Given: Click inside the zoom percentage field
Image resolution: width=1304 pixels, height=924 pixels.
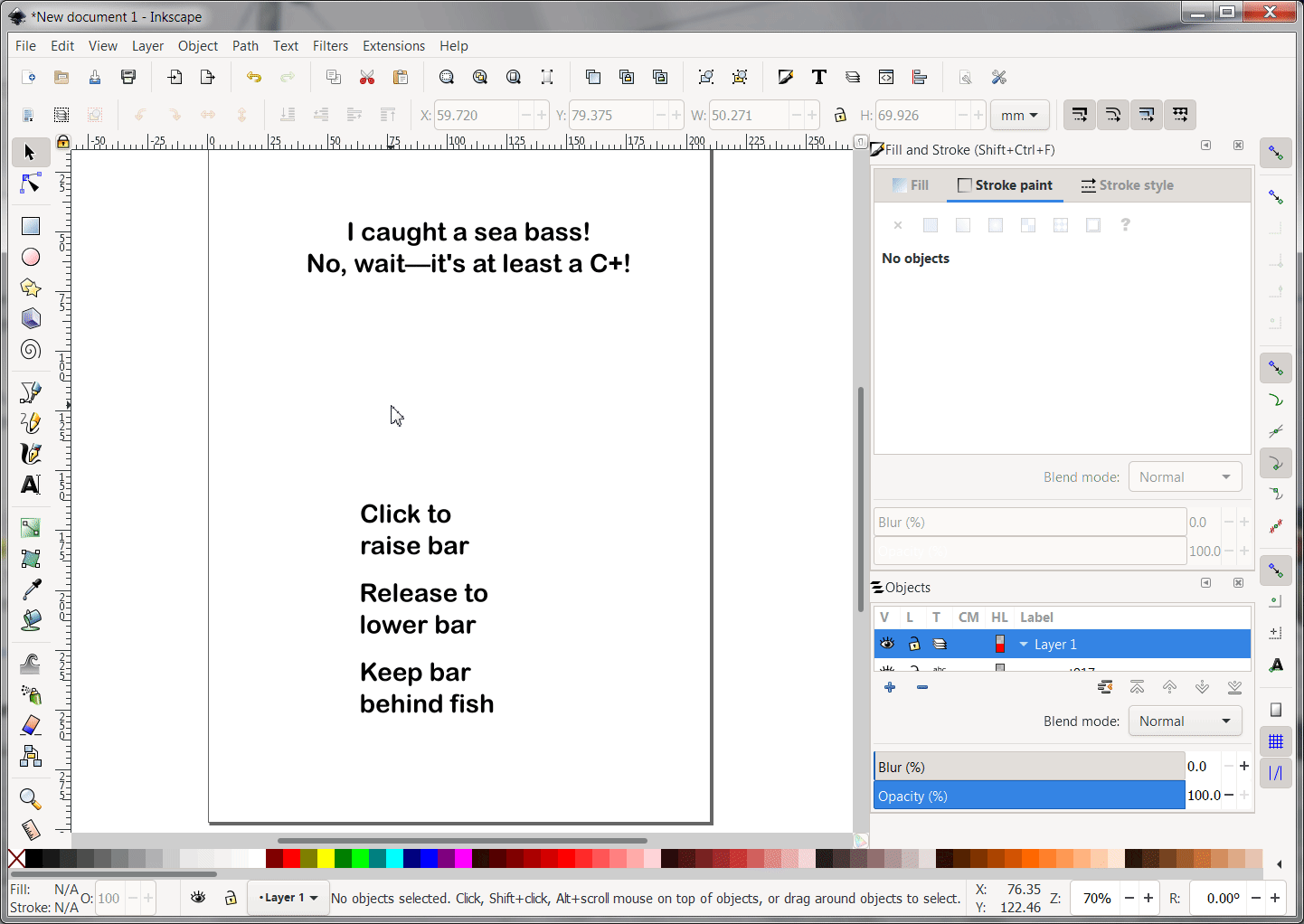Looking at the screenshot, I should coord(1095,897).
